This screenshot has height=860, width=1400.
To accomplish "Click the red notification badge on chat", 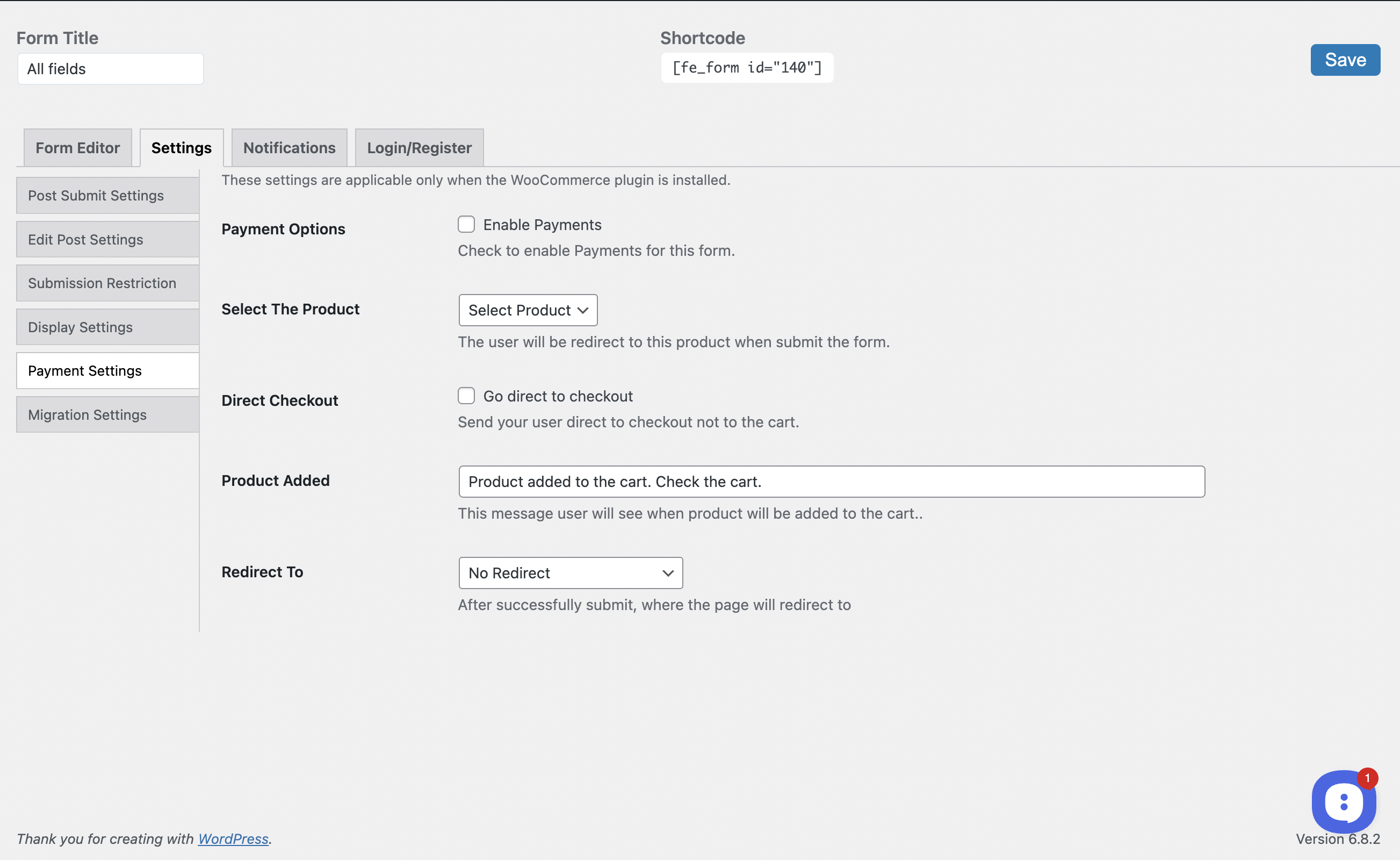I will coord(1367,778).
